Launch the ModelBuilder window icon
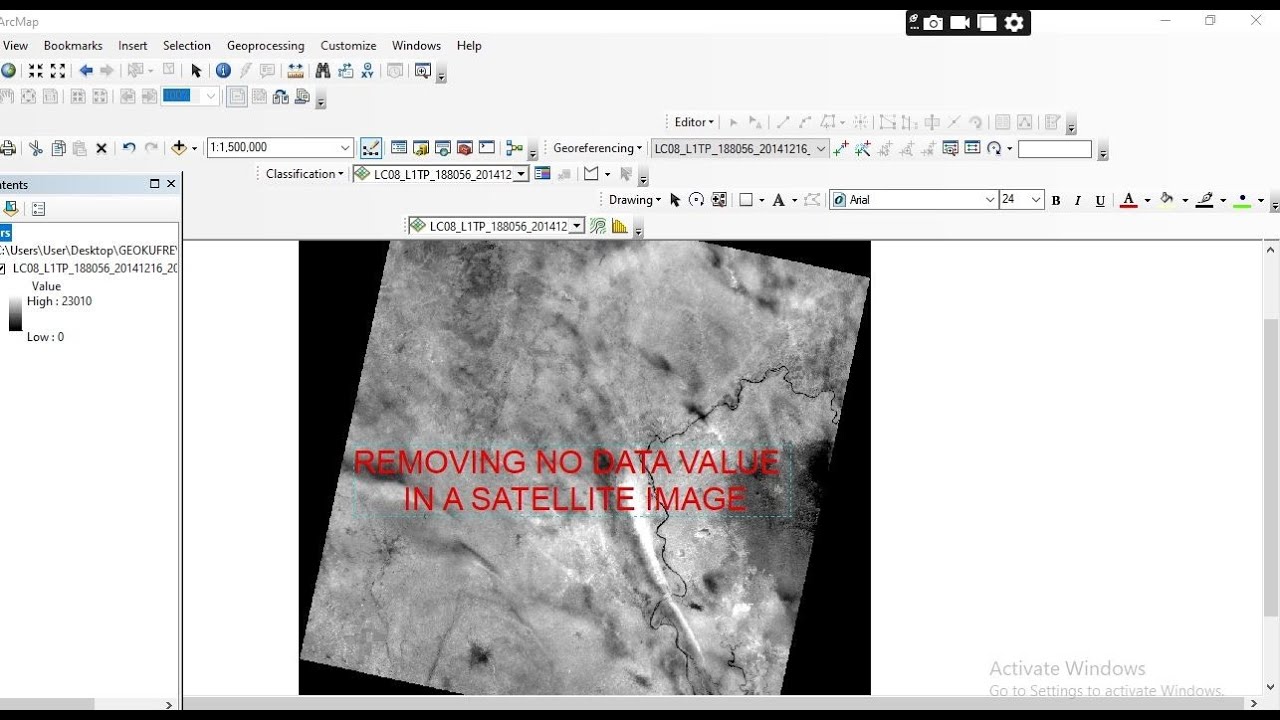Viewport: 1280px width, 720px height. [515, 148]
